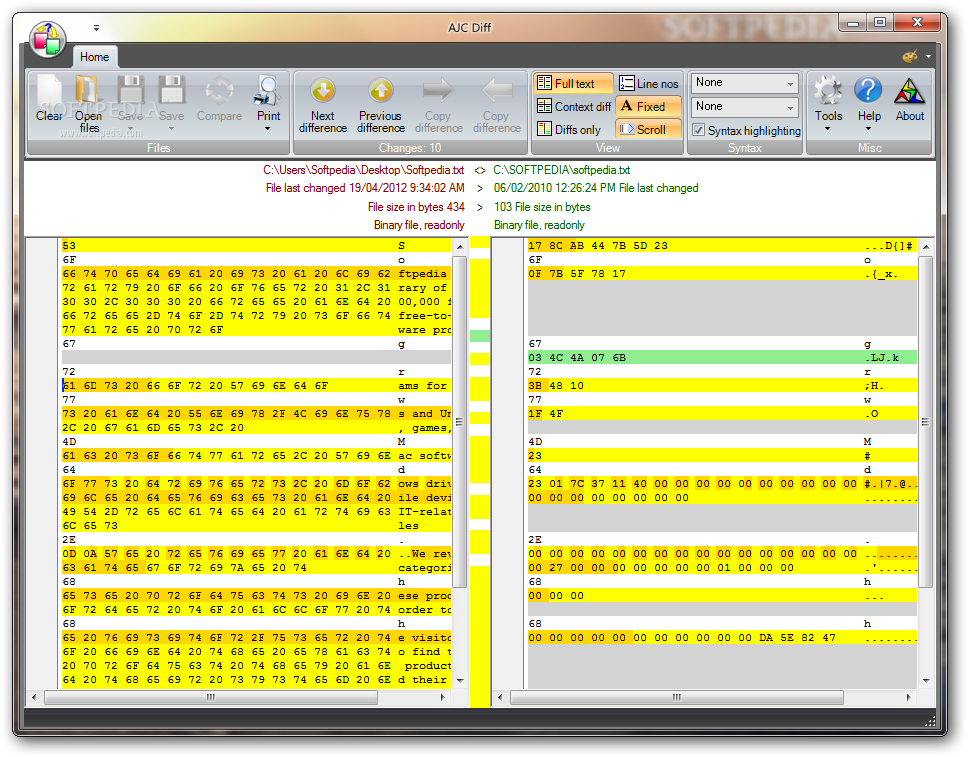The width and height of the screenshot is (968, 757).
Task: Click the Compare files icon
Action: [x=219, y=91]
